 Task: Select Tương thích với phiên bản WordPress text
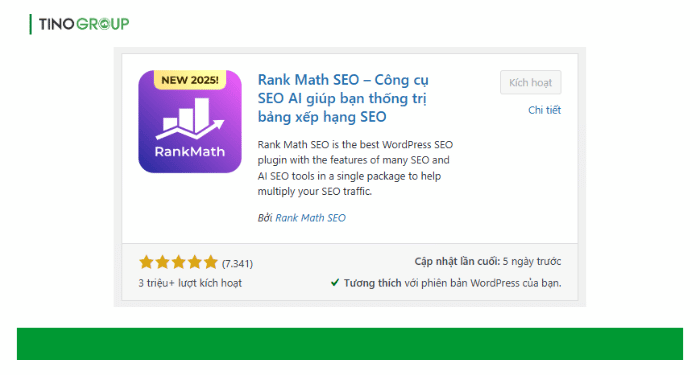452,283
